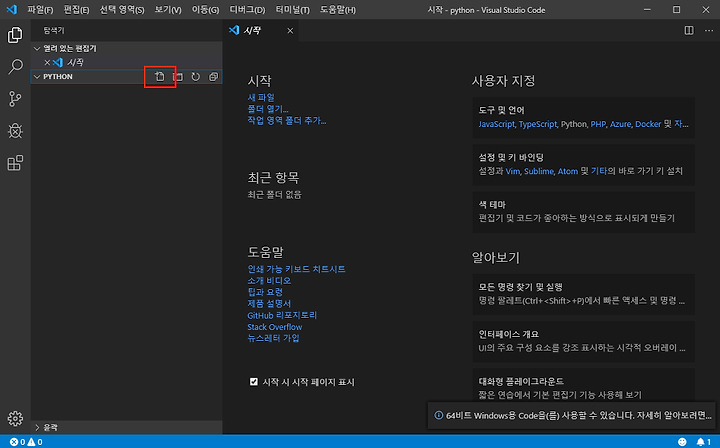Click Atom link in keybindings card

(x=568, y=171)
